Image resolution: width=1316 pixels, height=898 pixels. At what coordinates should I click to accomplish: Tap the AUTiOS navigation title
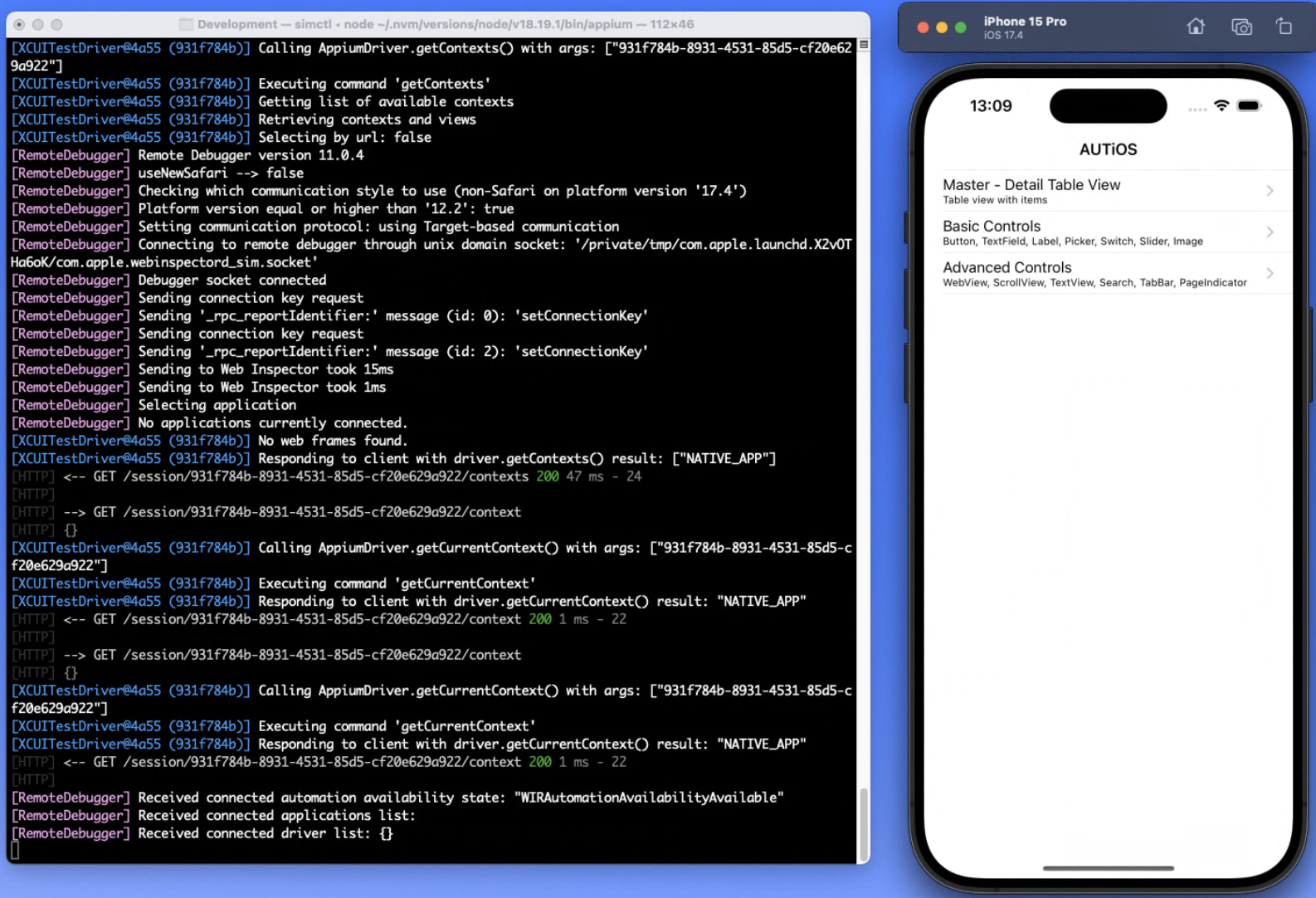click(1108, 149)
